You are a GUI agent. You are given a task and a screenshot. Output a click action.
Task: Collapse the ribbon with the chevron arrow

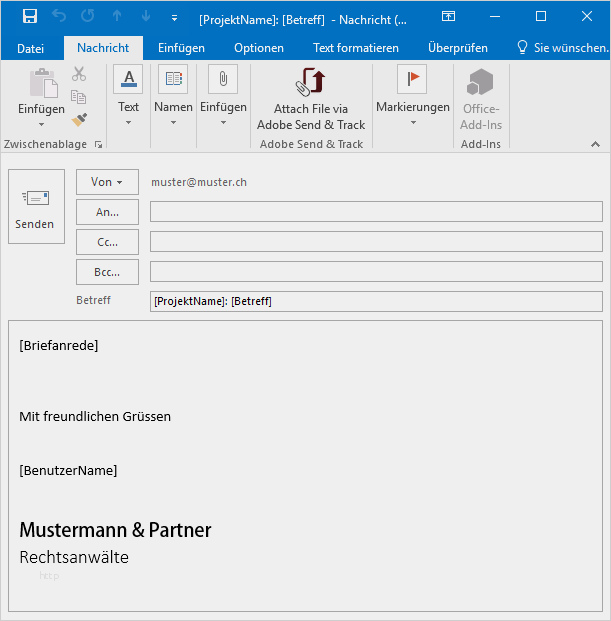[x=595, y=144]
